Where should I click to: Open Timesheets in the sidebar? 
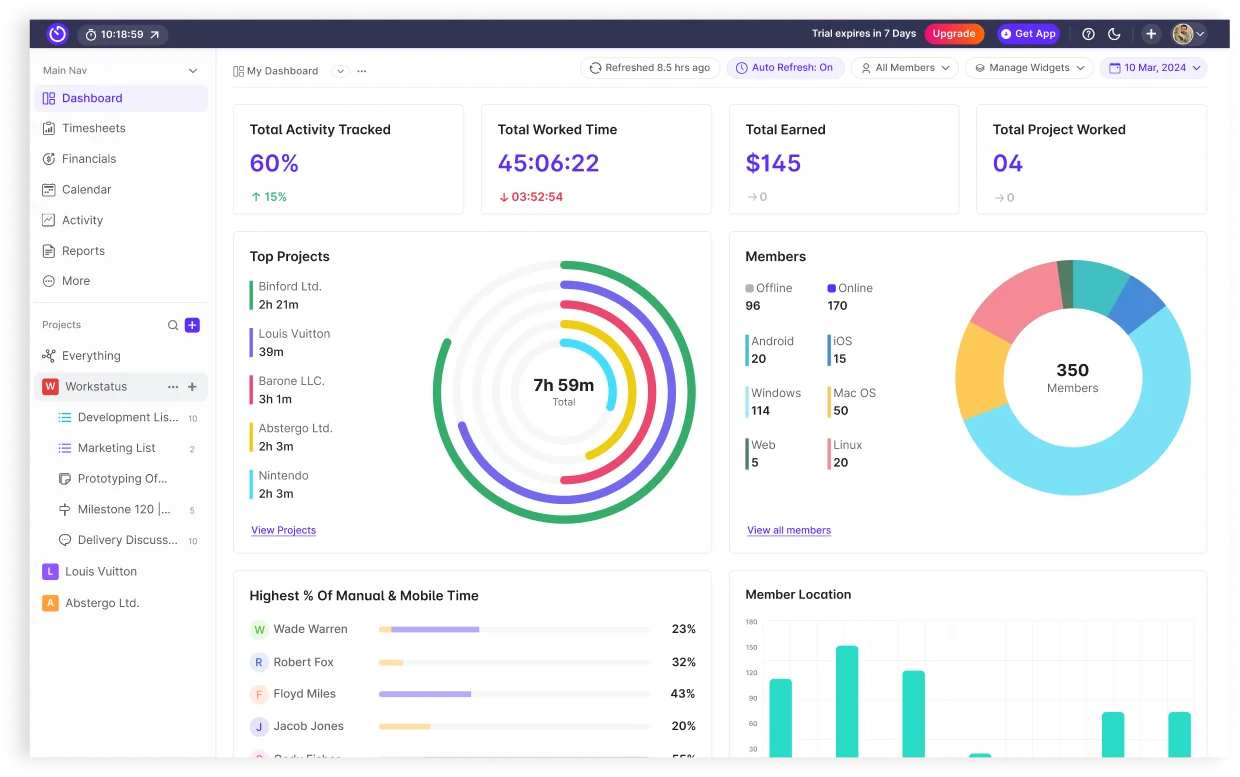(93, 128)
